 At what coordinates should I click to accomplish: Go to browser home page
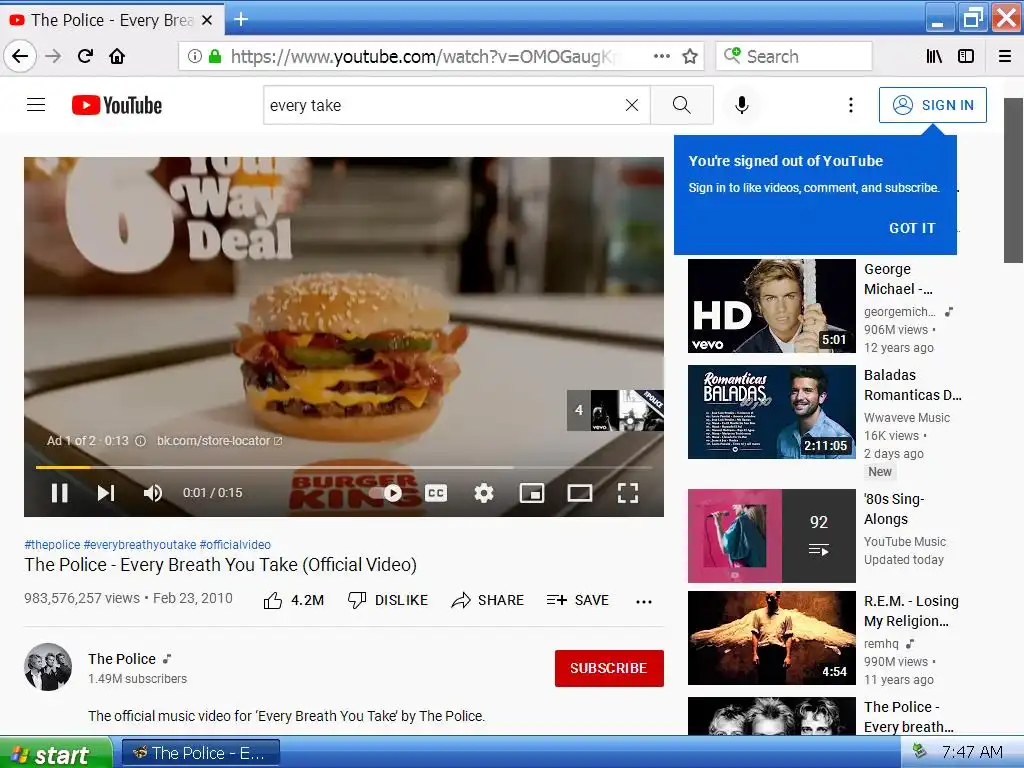[x=118, y=56]
